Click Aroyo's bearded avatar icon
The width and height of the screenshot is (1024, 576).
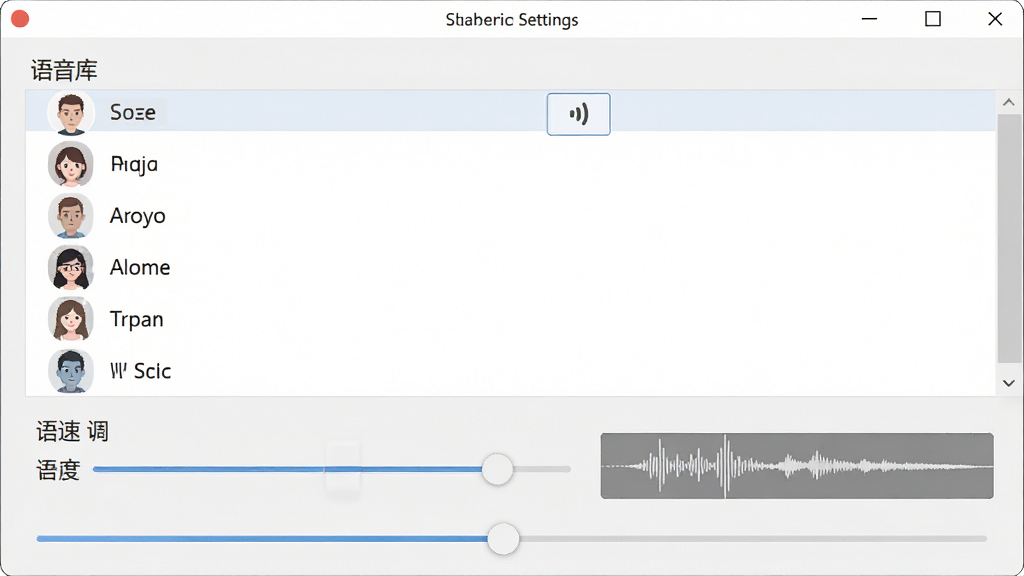pyautogui.click(x=71, y=216)
